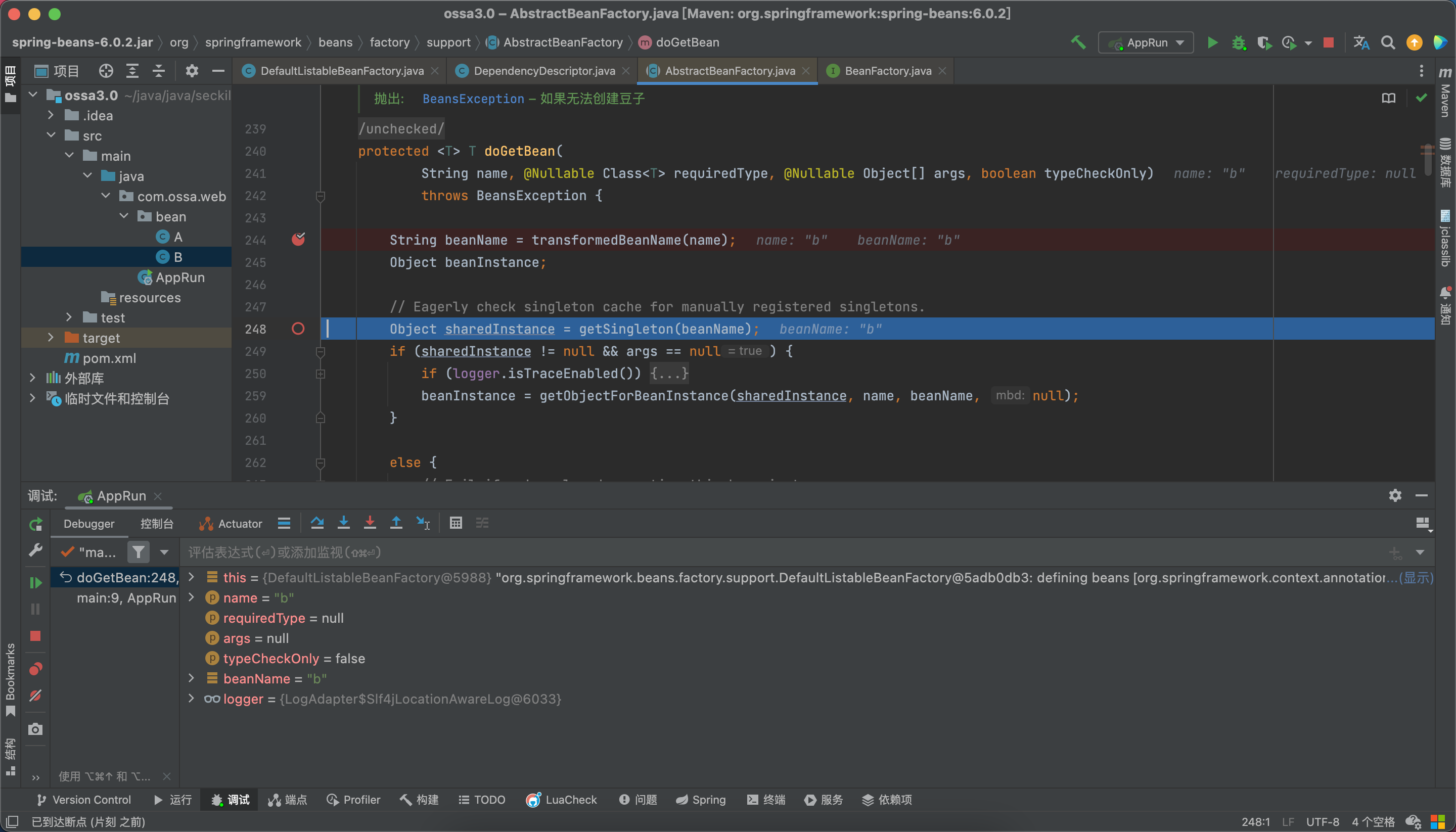Start debugging with the bug icon
Screen dimensions: 1456x832
point(1238,42)
